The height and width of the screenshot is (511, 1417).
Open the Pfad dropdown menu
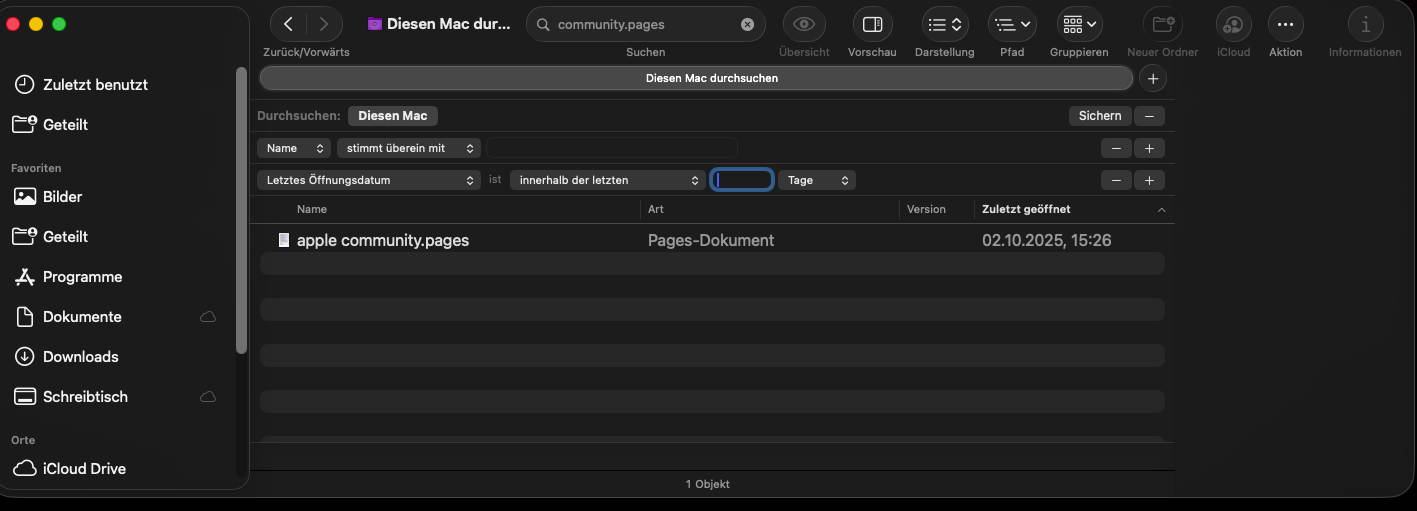pos(1012,24)
